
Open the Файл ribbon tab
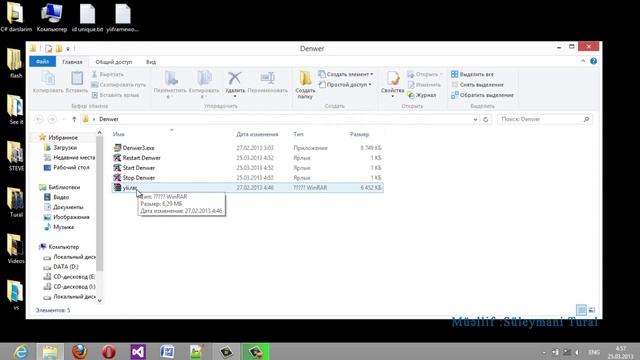pos(42,62)
